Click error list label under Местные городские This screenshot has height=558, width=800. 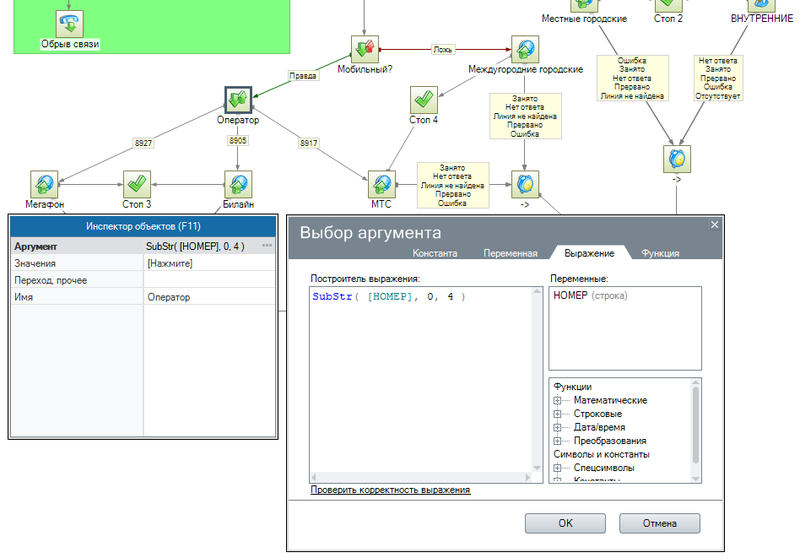(632, 78)
